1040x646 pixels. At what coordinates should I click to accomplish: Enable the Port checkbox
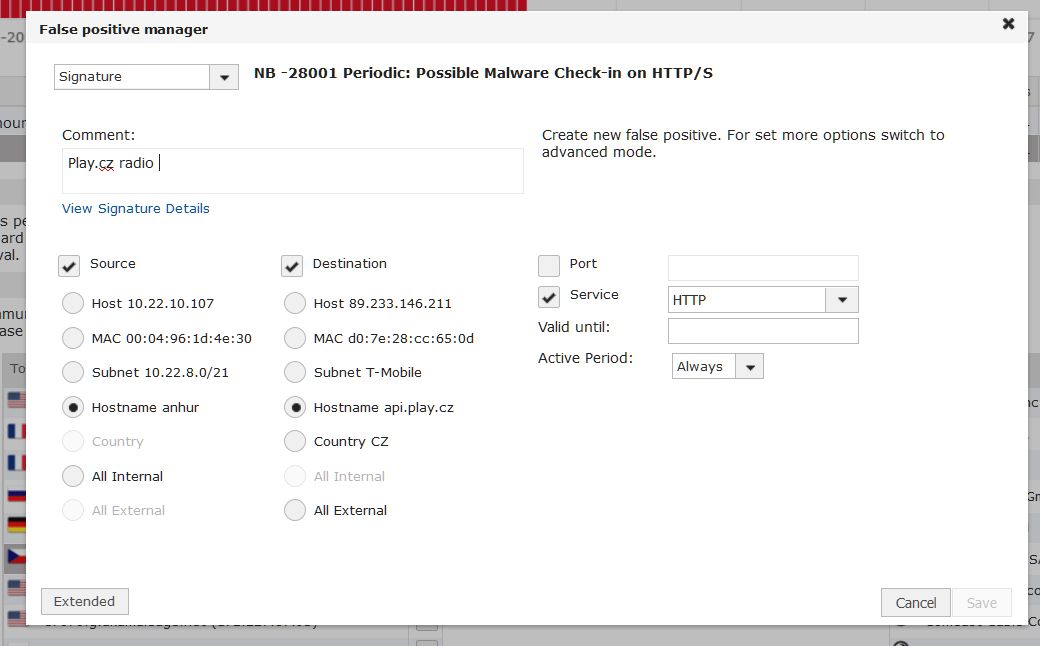click(548, 265)
